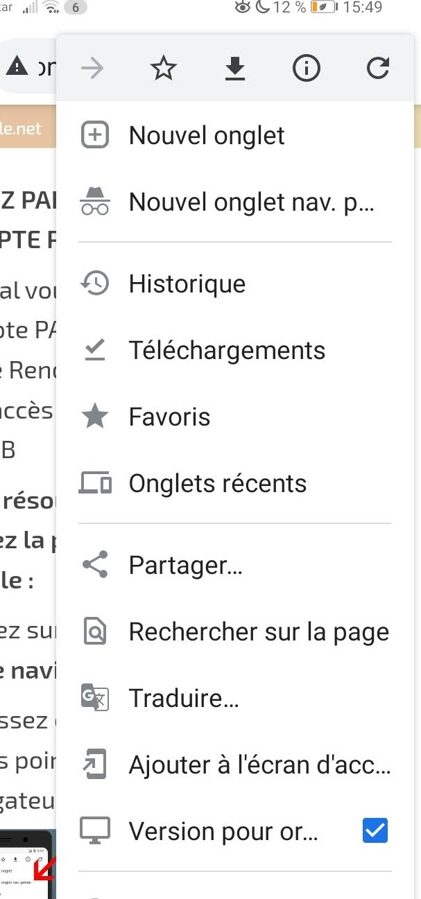Choose Onglets récents
This screenshot has height=899, width=421.
235,483
